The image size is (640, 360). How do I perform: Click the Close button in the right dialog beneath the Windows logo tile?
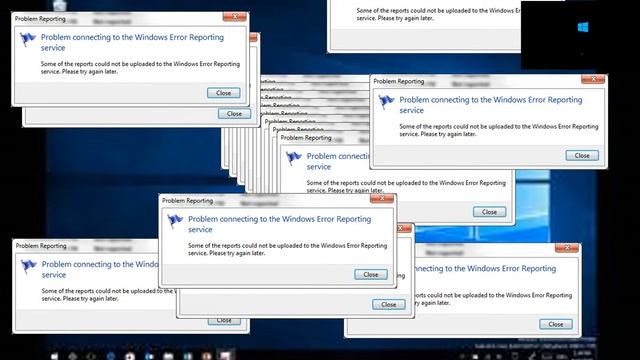582,156
